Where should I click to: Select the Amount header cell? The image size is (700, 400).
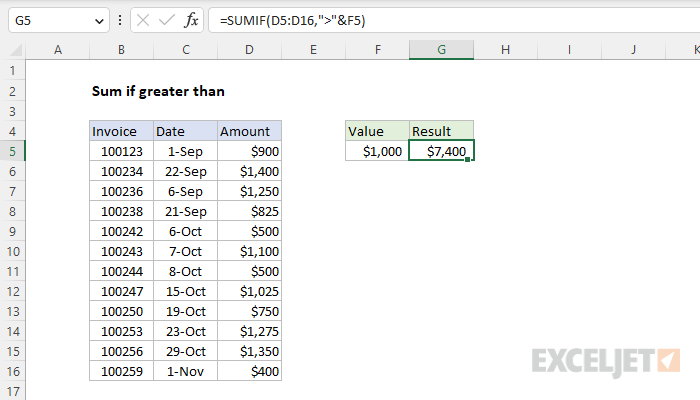coord(250,131)
